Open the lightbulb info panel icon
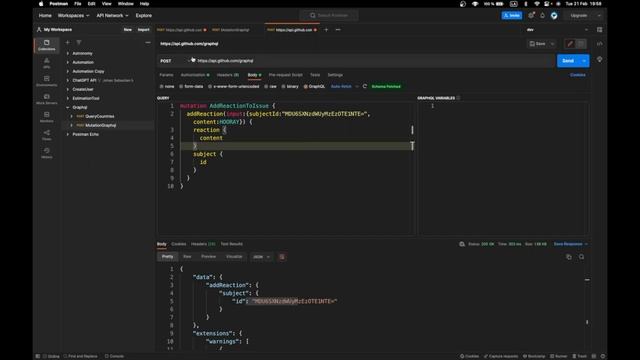This screenshot has width=640, height=360. click(x=600, y=60)
